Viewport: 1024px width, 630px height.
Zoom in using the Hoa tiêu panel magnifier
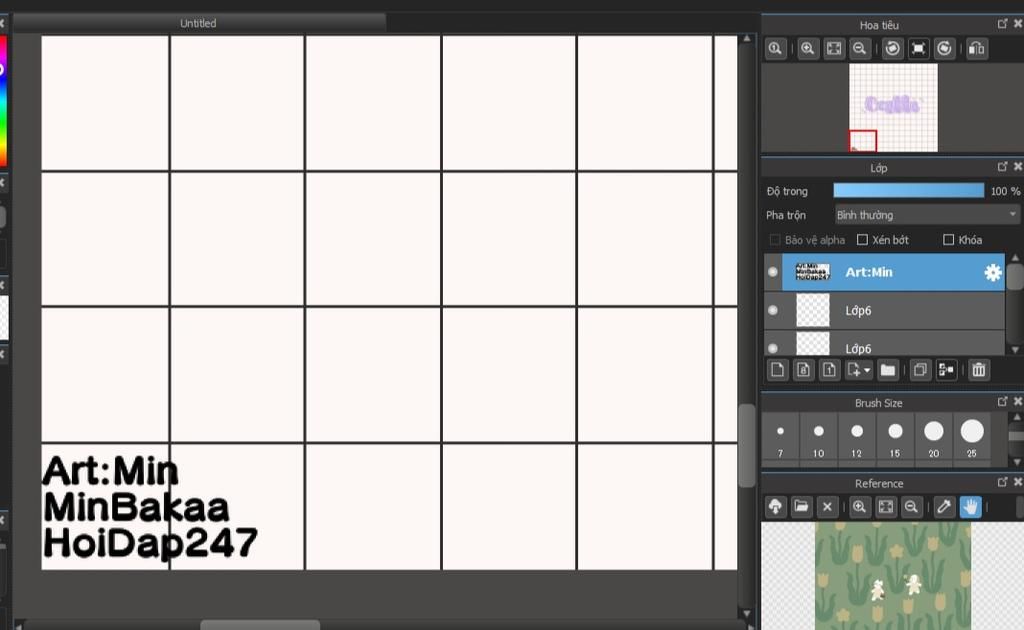(808, 48)
